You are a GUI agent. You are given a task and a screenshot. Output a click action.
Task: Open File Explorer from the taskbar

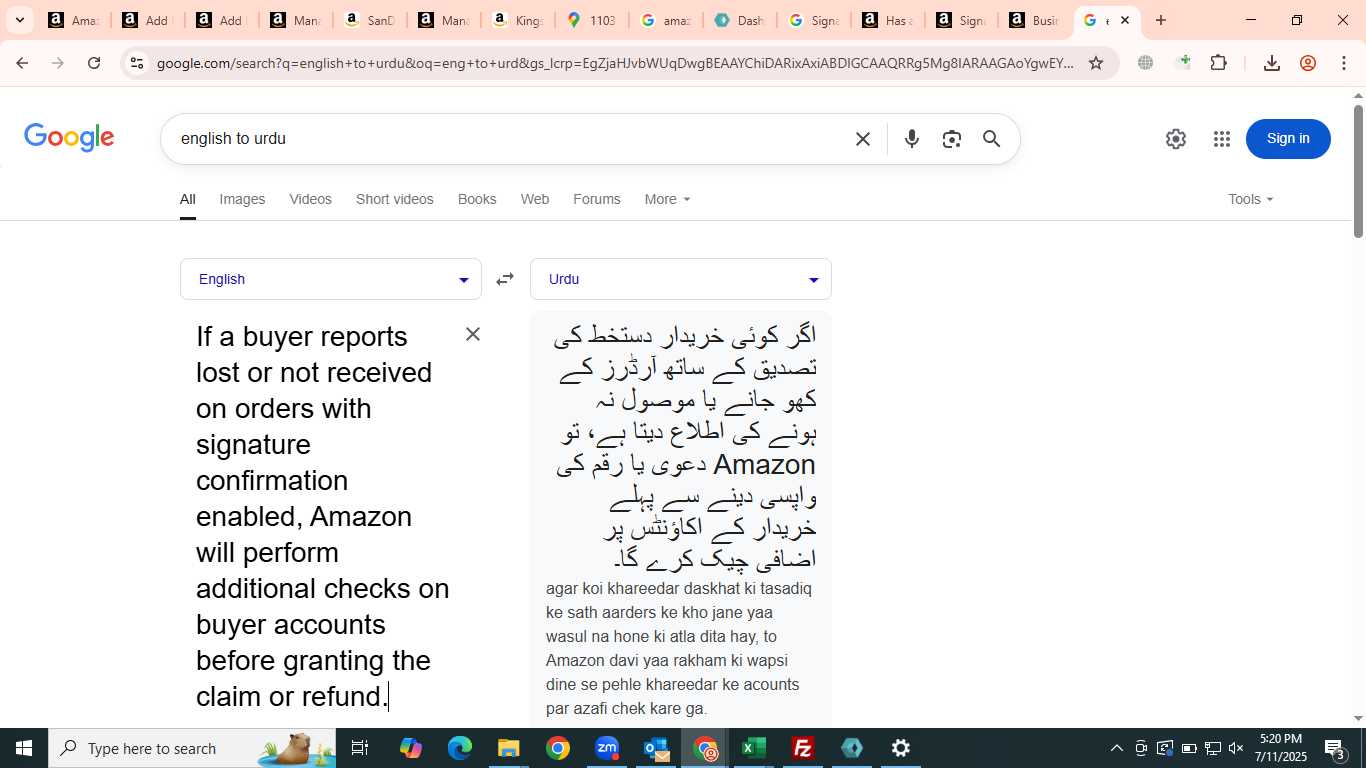point(509,748)
